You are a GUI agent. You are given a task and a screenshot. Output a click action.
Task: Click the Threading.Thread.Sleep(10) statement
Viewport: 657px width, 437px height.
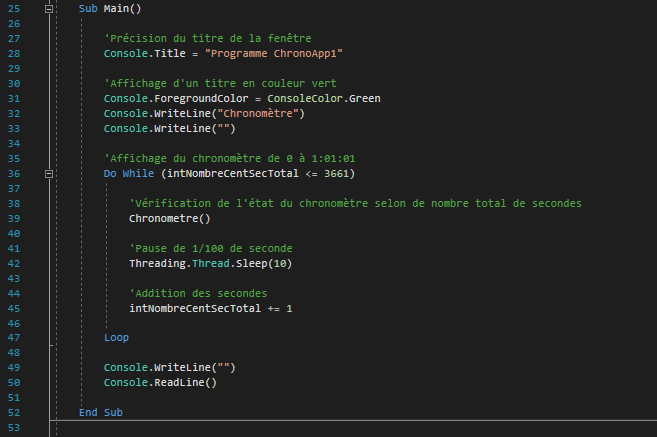pyautogui.click(x=210, y=264)
